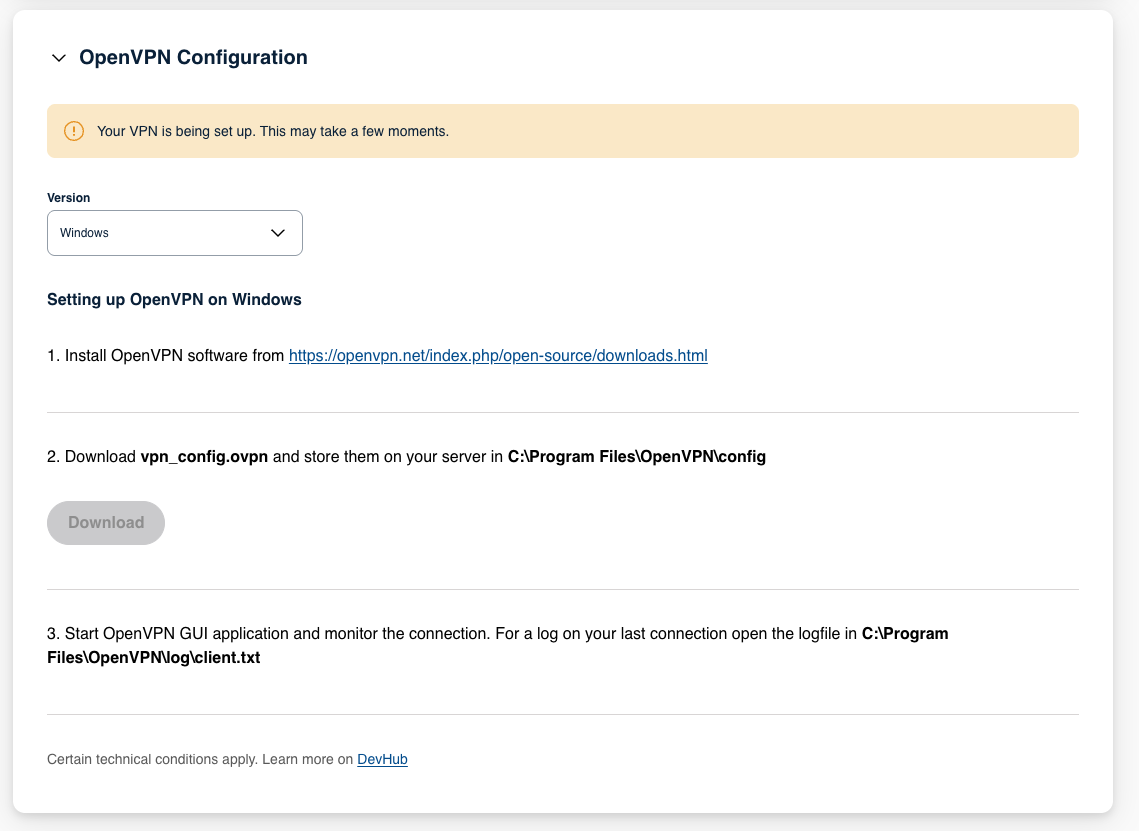Click the Certain technical conditions apply text
Screen dimensions: 1139x831
pyautogui.click(x=200, y=760)
